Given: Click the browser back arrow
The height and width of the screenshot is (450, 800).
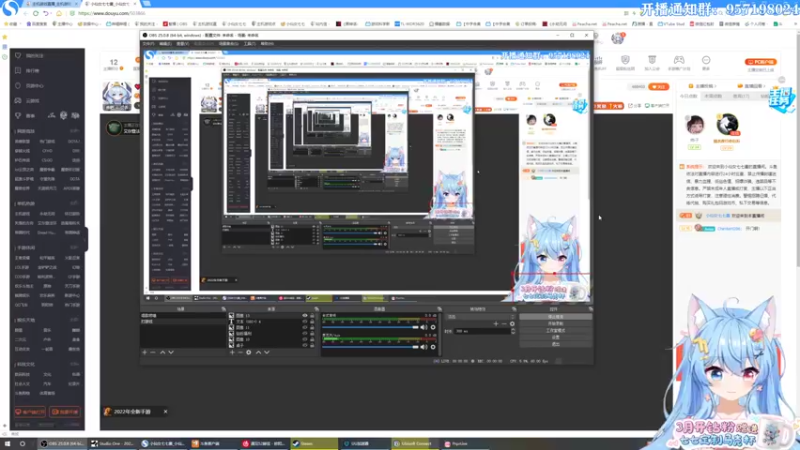Looking at the screenshot, I should 25,13.
